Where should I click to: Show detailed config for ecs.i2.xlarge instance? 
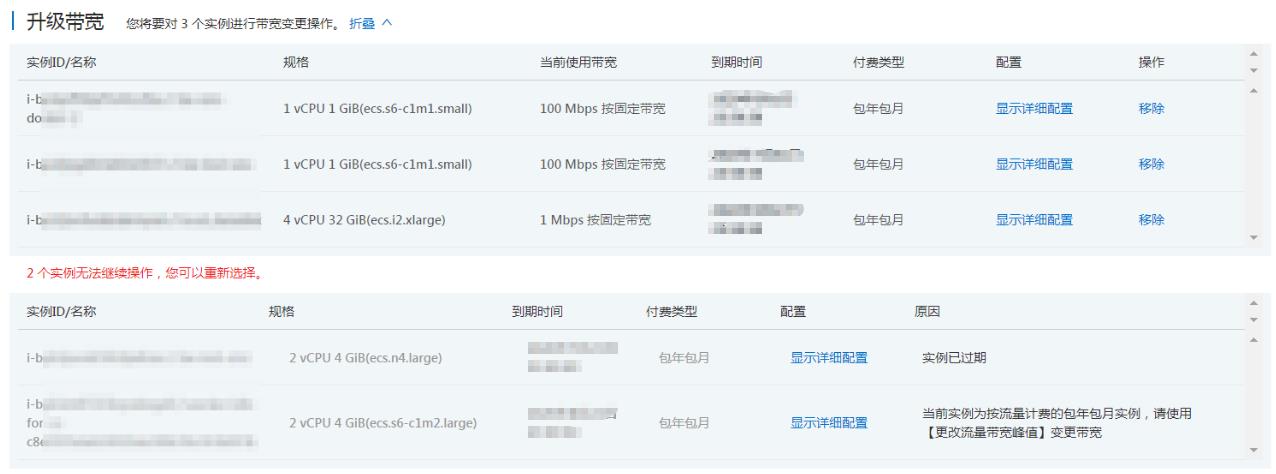[1034, 220]
